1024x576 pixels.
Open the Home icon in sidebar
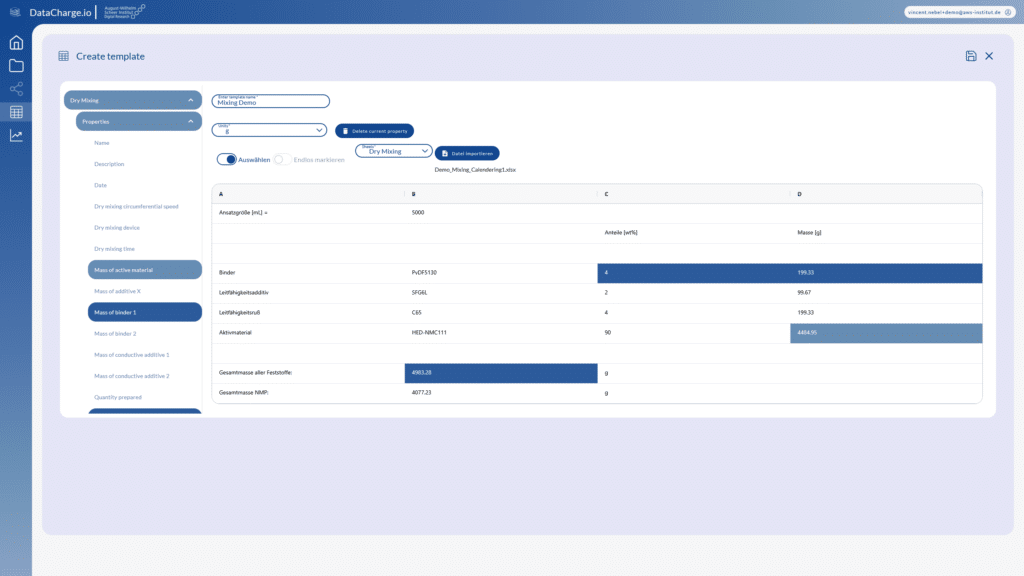[x=16, y=42]
